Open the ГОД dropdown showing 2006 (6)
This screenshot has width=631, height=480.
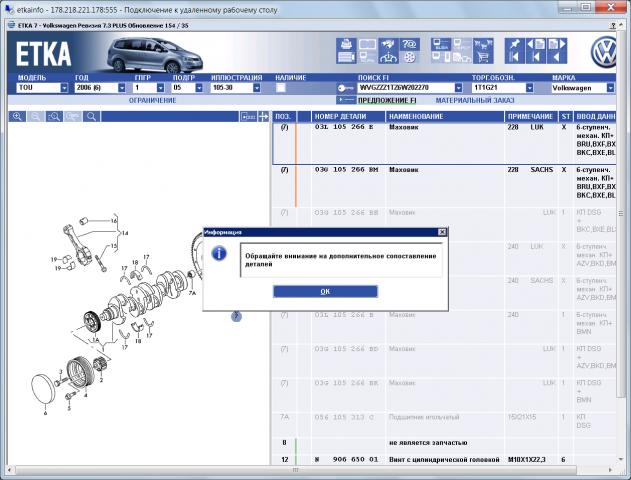coord(122,88)
